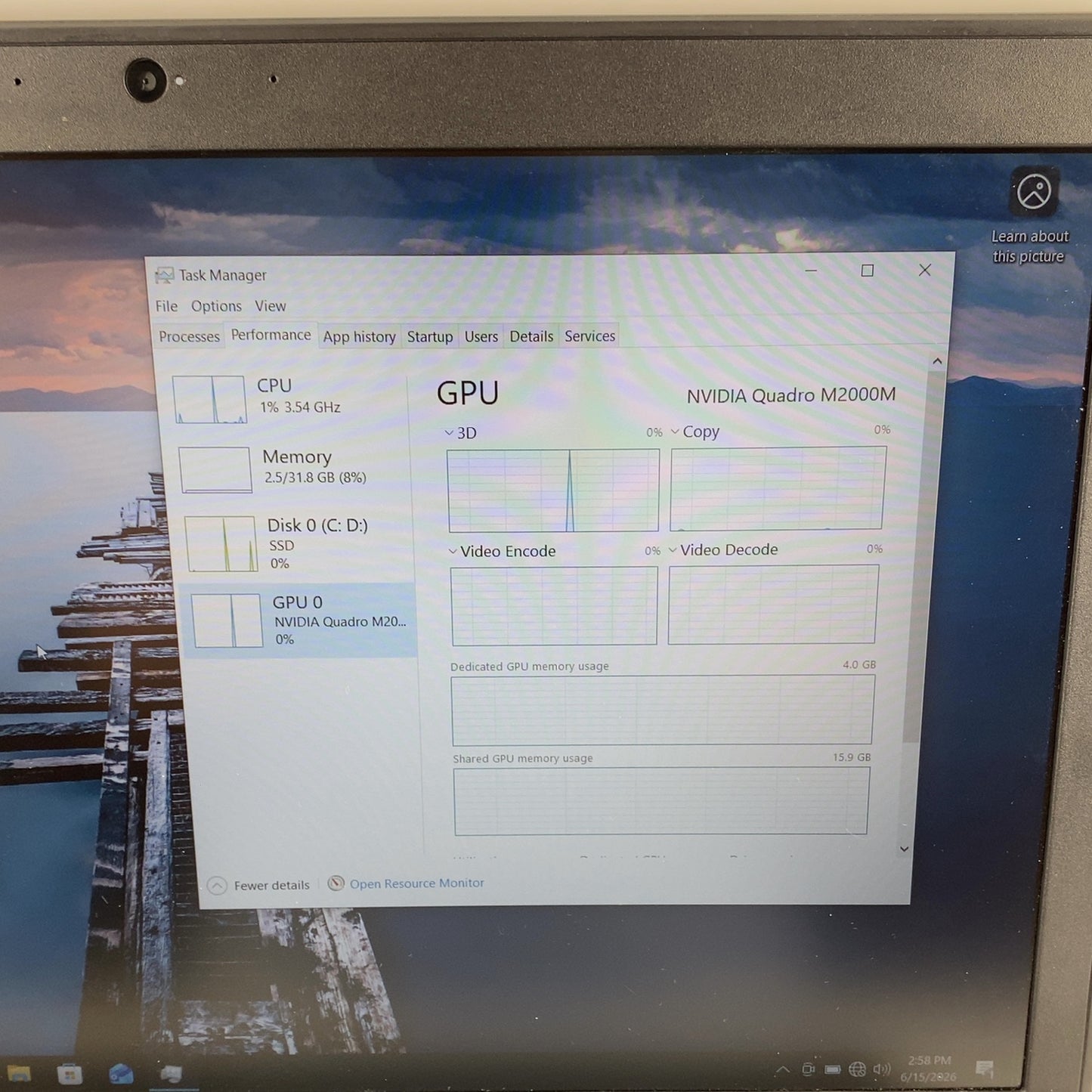Viewport: 1092px width, 1092px height.
Task: Show hidden system tray icons
Action: pyautogui.click(x=783, y=1069)
